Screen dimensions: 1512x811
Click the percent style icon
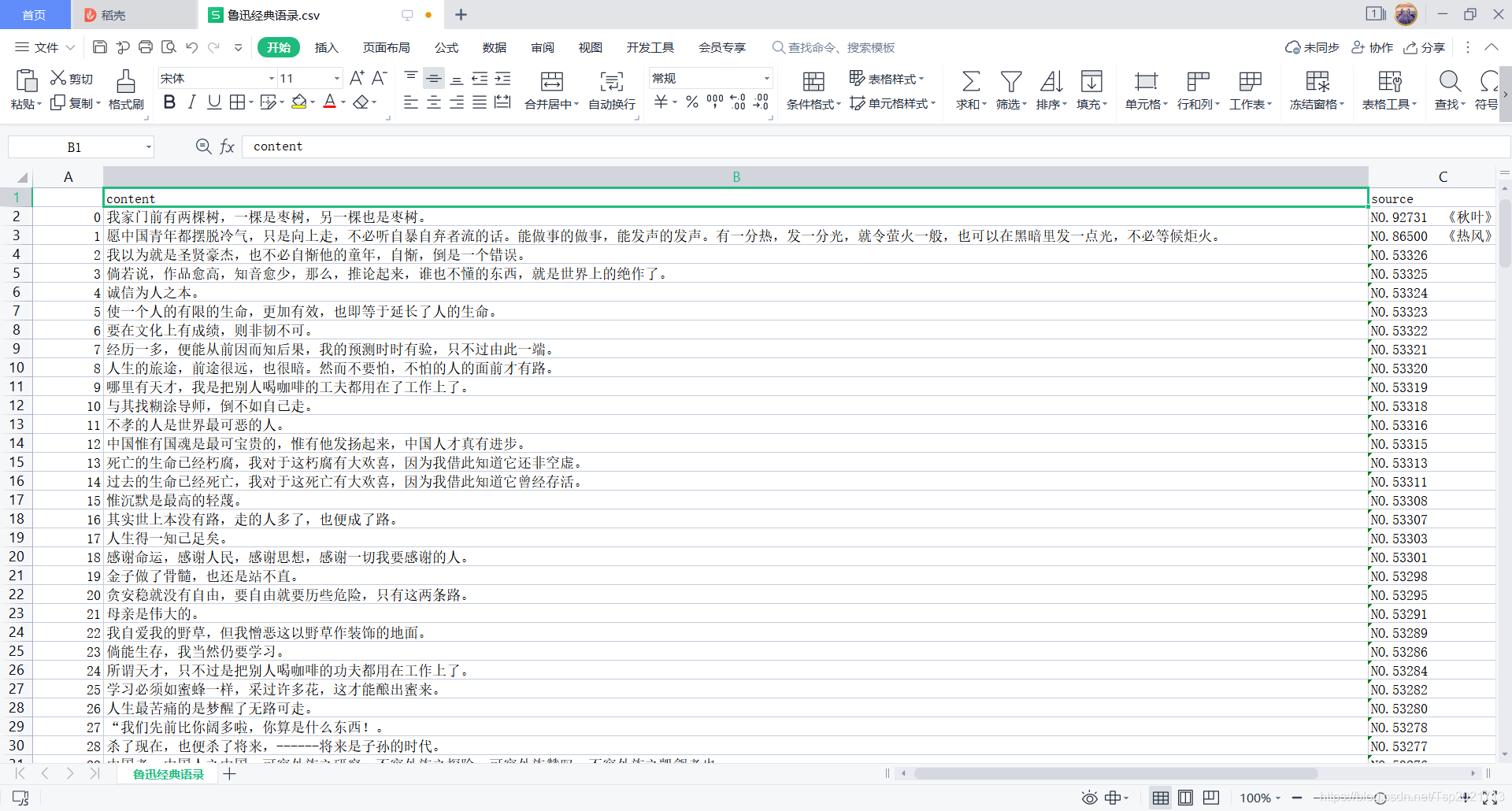(692, 102)
